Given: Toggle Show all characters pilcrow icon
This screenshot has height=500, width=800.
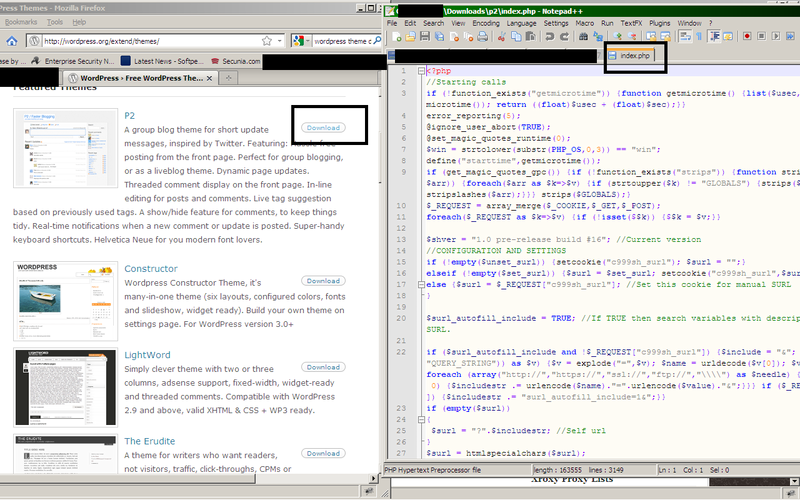Looking at the screenshot, I should coord(699,36).
